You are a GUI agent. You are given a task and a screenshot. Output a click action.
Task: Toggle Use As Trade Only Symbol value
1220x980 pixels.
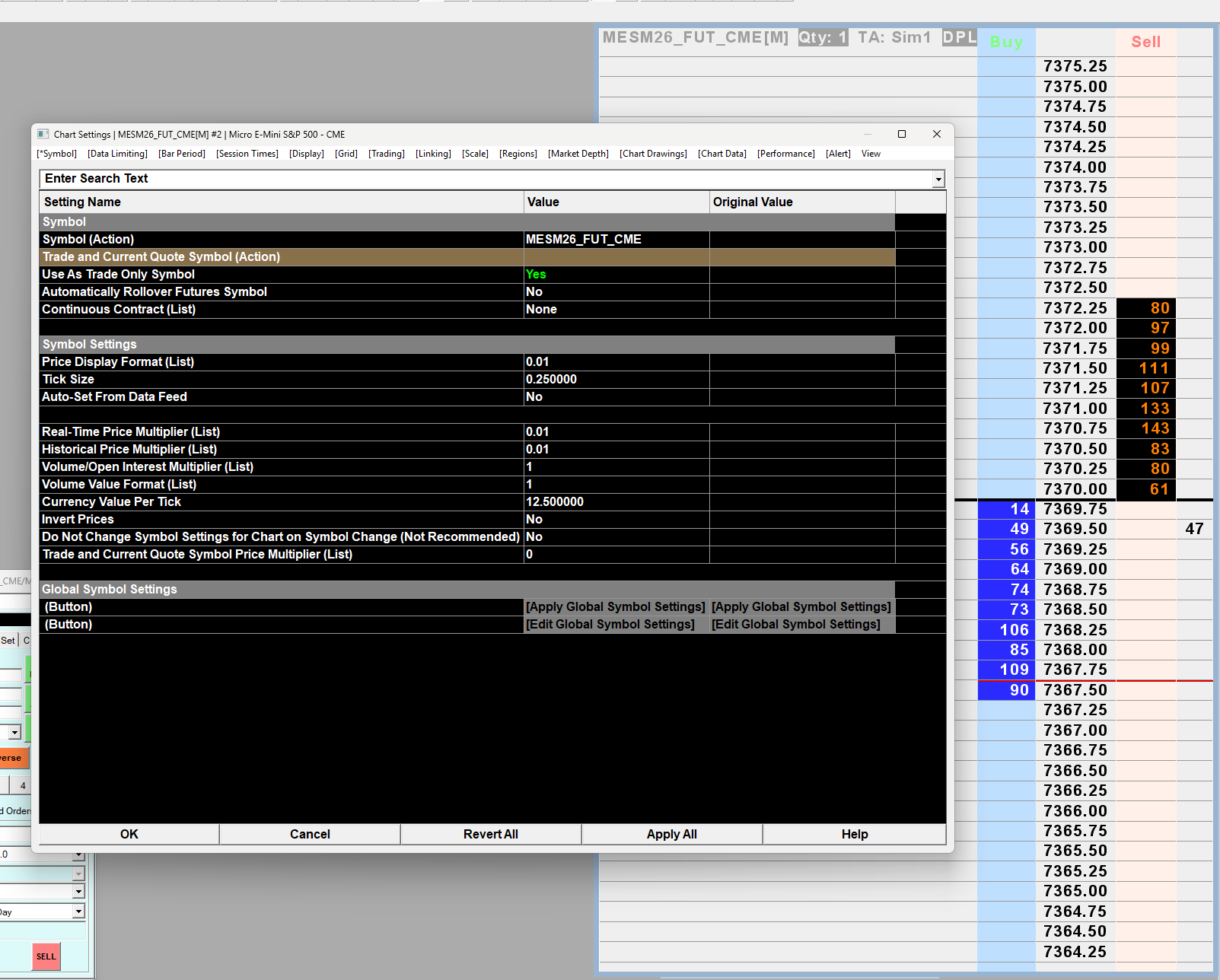(x=616, y=274)
